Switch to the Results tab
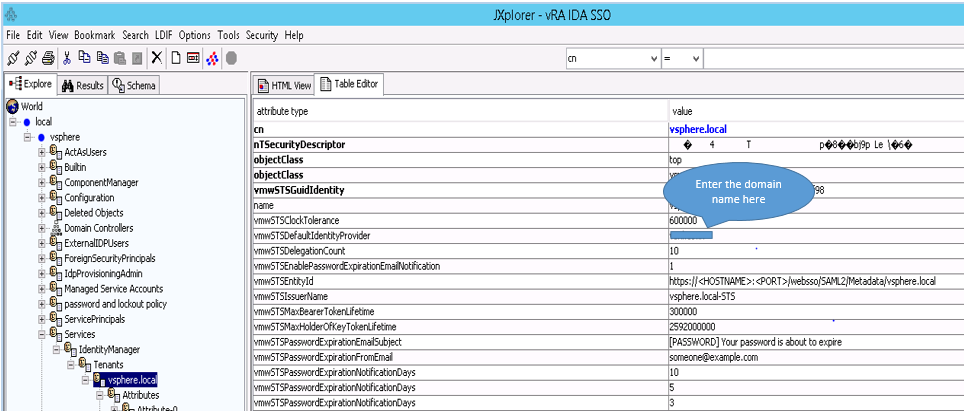 coord(83,85)
